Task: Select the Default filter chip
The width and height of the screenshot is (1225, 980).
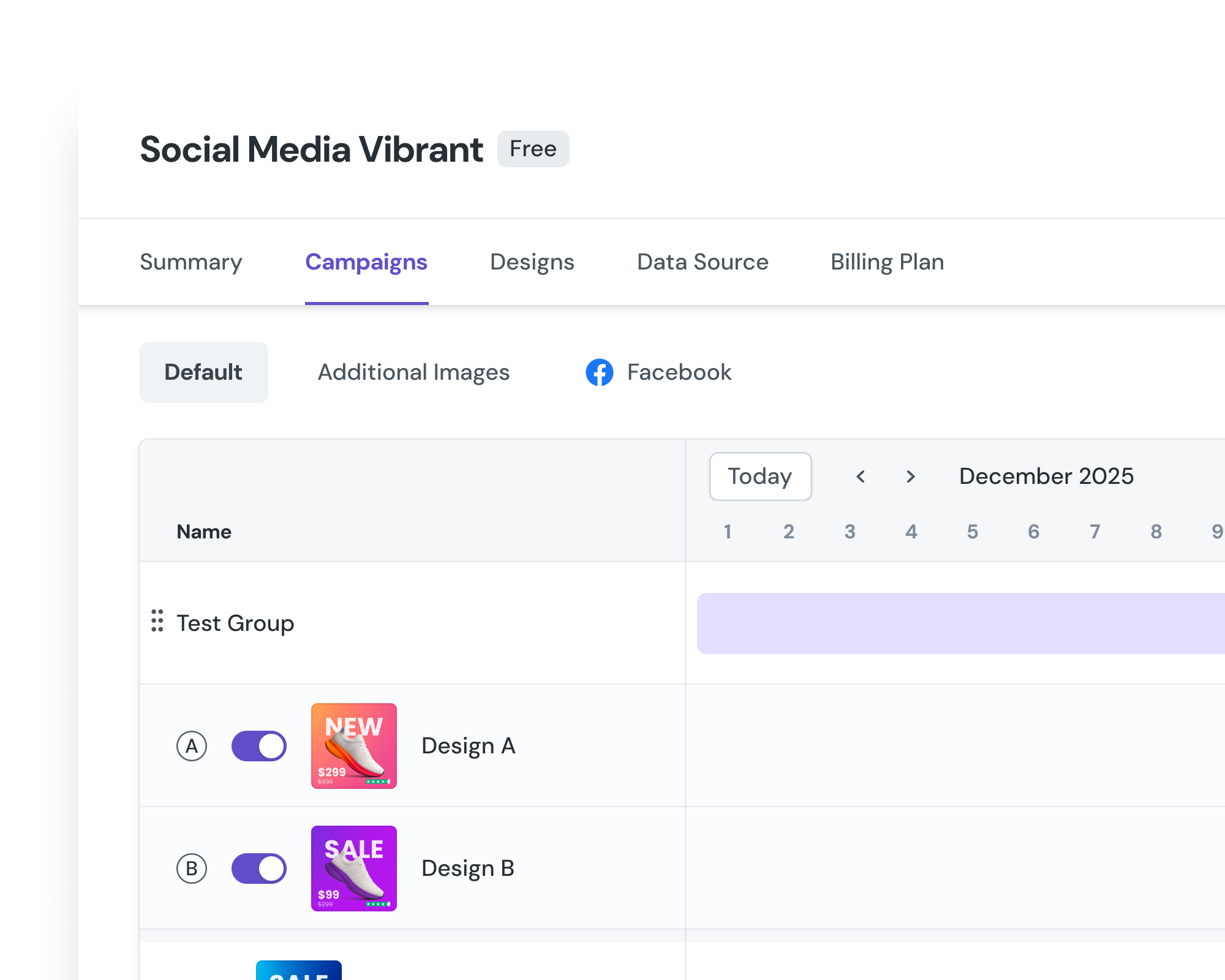Action: [x=204, y=372]
